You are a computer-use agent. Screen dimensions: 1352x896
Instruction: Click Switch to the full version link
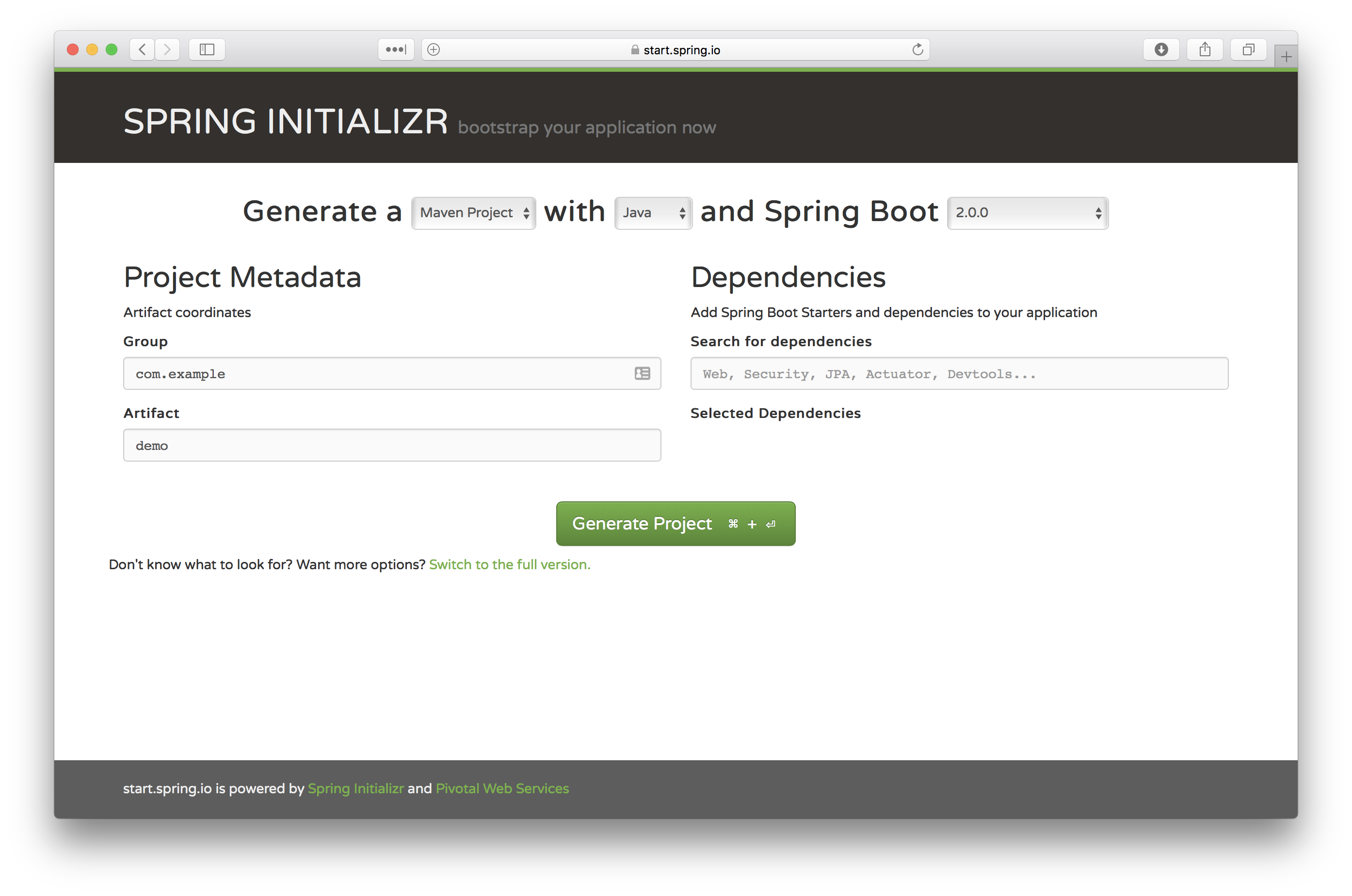coord(510,564)
